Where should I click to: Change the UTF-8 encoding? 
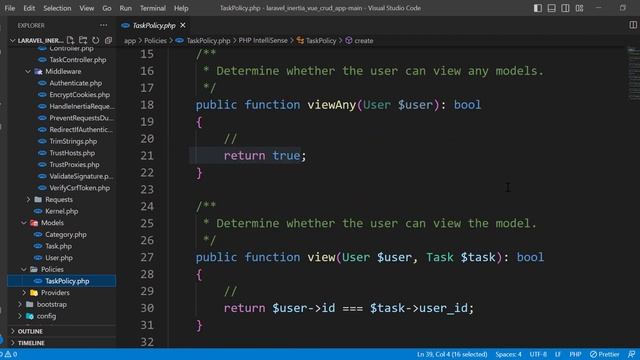click(538, 354)
